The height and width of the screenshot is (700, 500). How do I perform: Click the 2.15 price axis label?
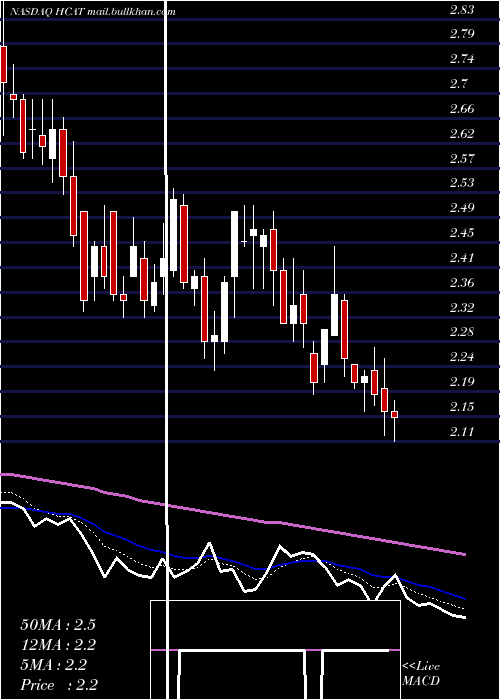tap(461, 407)
